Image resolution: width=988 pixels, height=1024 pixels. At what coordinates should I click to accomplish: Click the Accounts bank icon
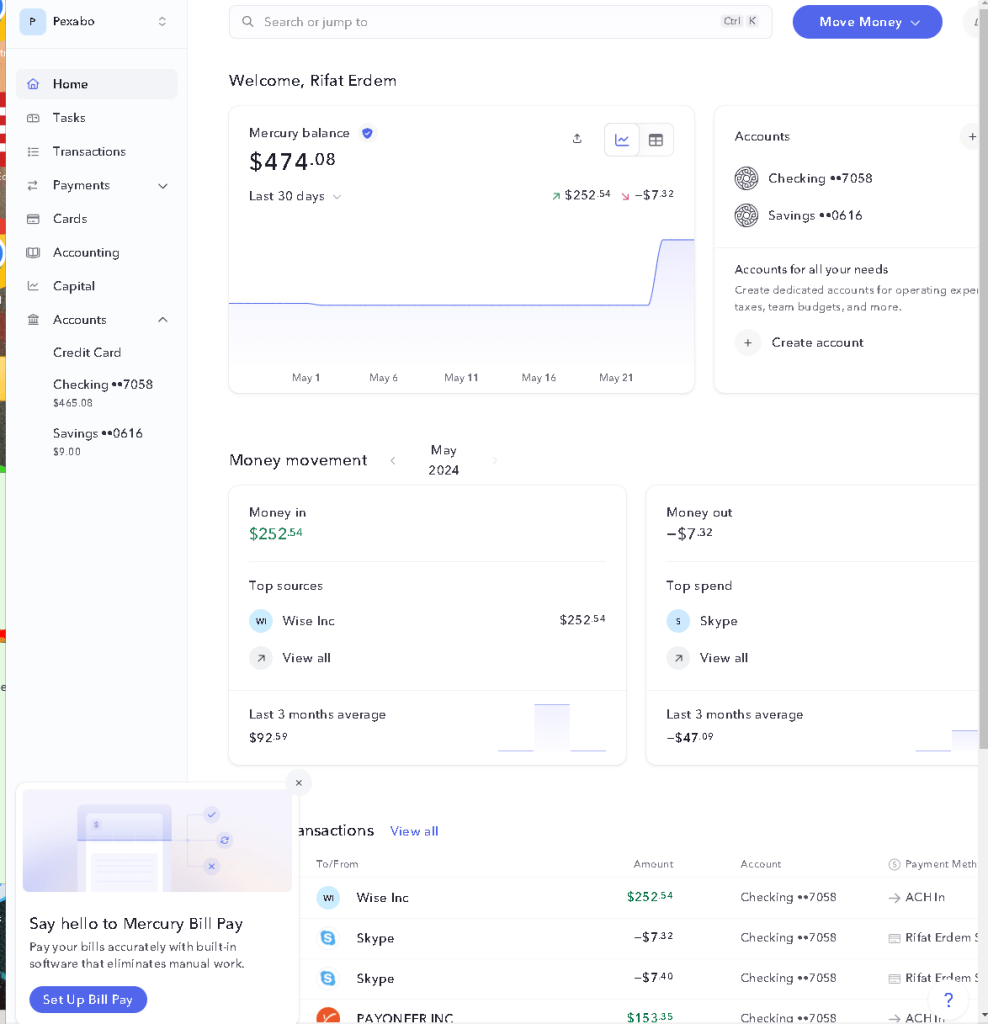pos(33,319)
